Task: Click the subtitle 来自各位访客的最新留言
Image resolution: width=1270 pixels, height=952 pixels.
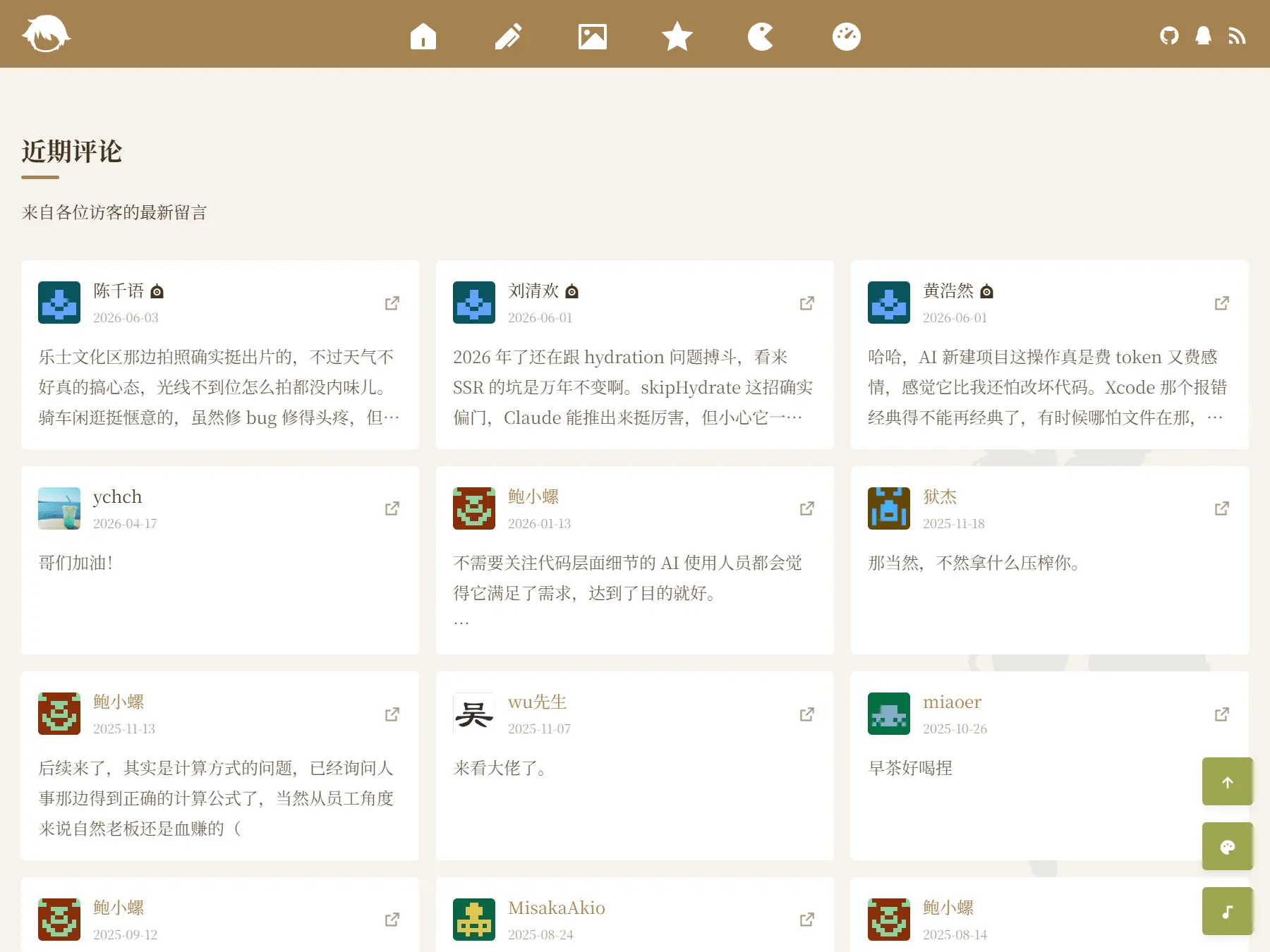Action: click(114, 212)
